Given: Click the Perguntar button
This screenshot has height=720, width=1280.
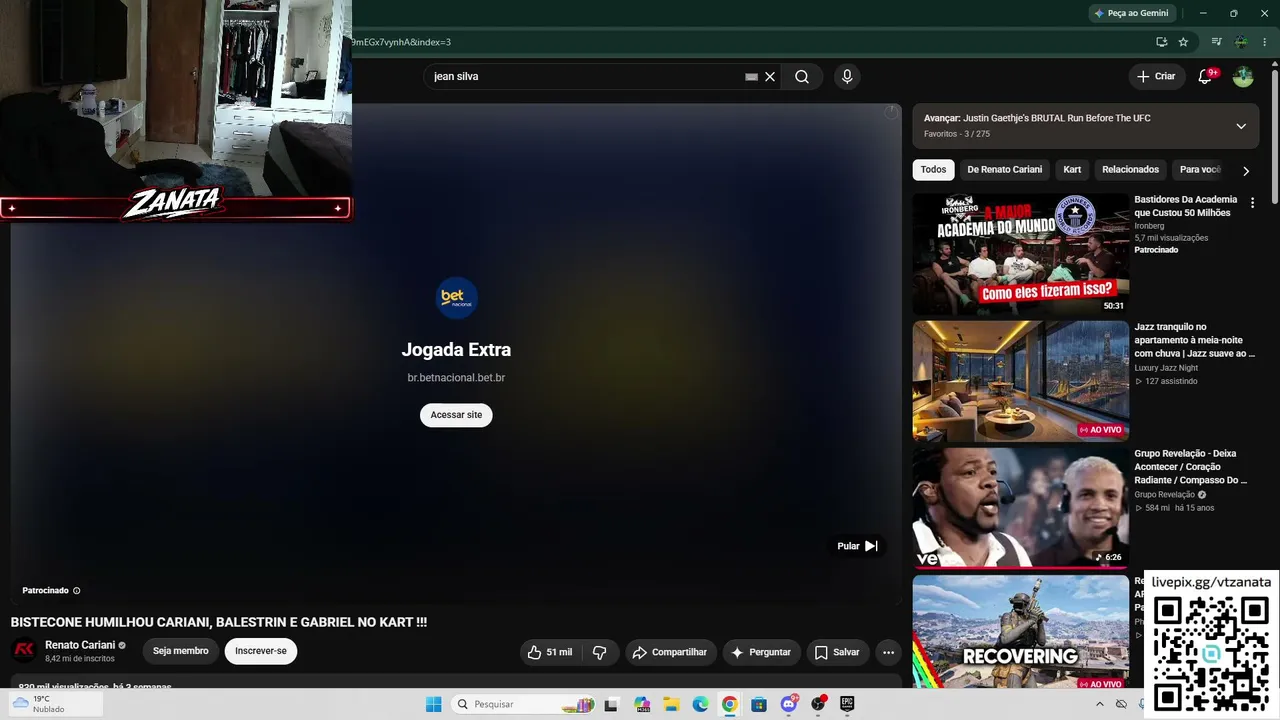Looking at the screenshot, I should pyautogui.click(x=761, y=652).
